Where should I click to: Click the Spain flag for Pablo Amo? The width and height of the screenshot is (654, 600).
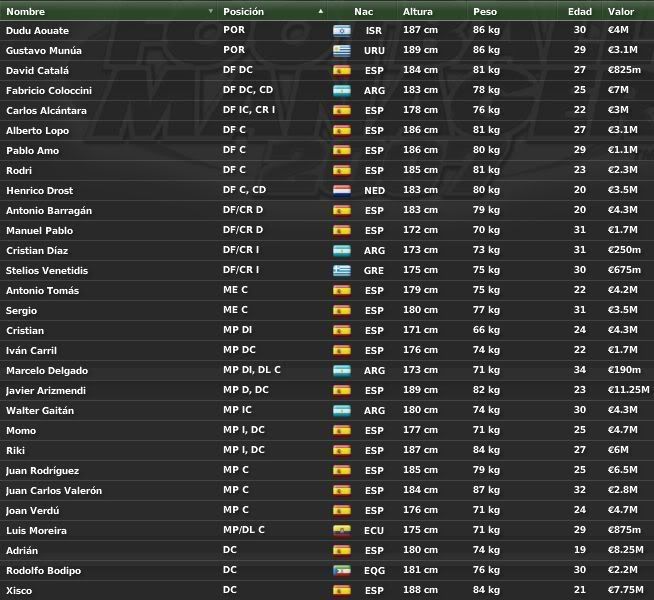click(342, 151)
